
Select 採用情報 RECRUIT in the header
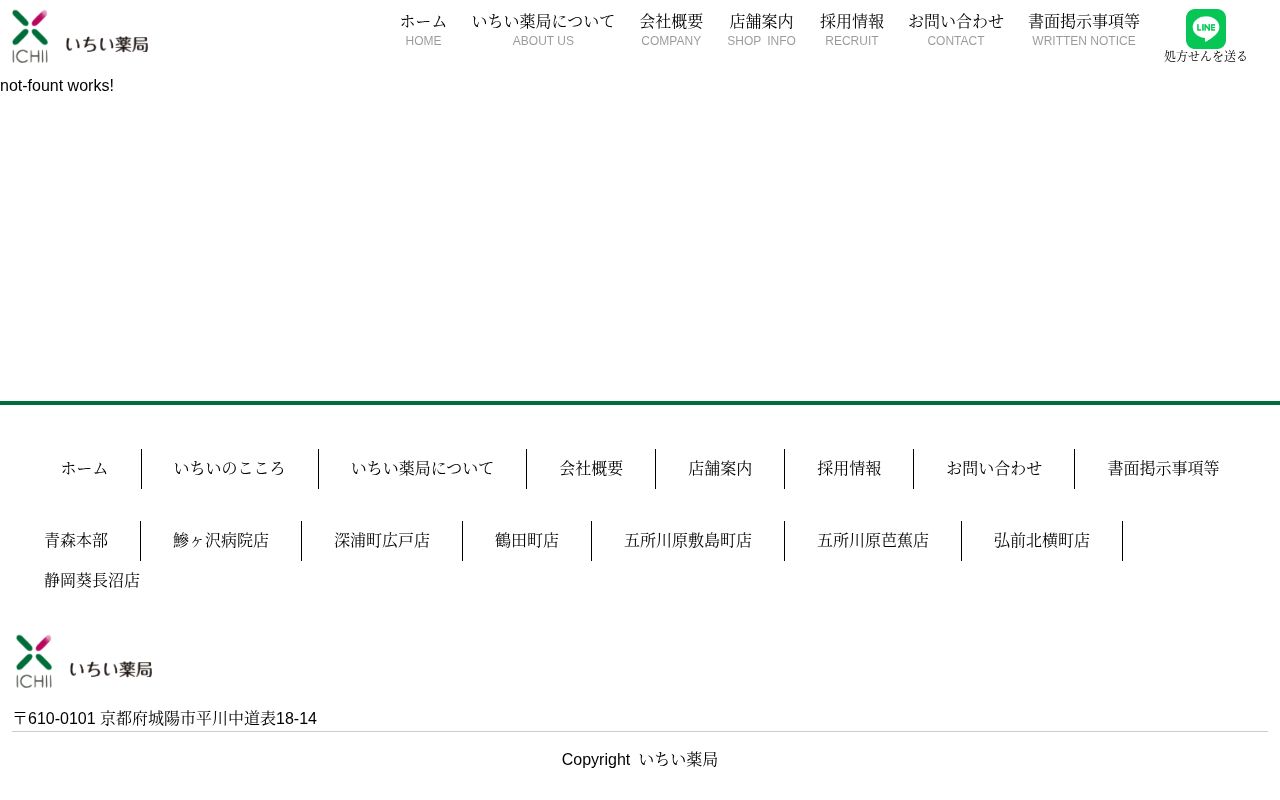tap(852, 30)
